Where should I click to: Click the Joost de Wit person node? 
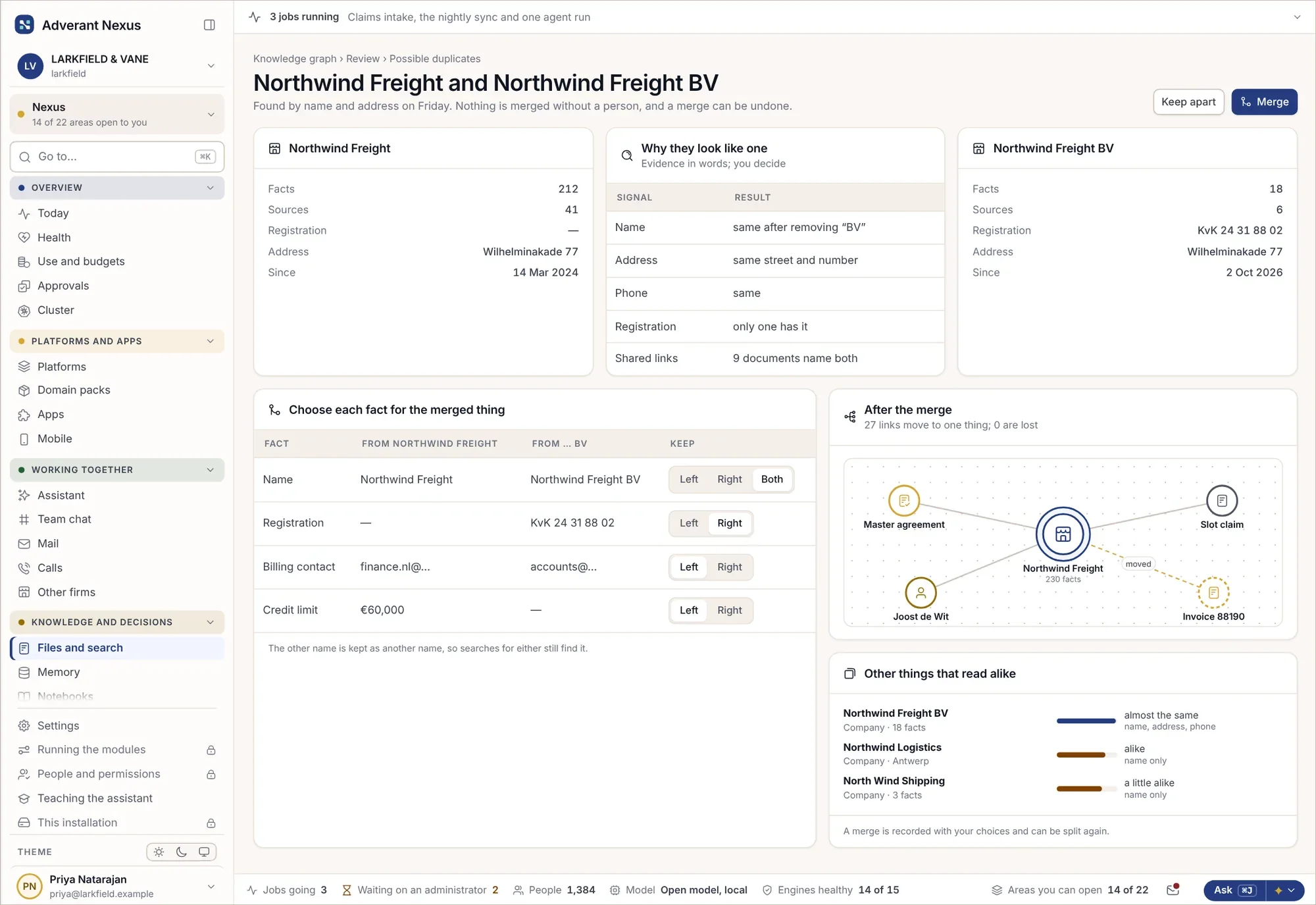pos(921,593)
